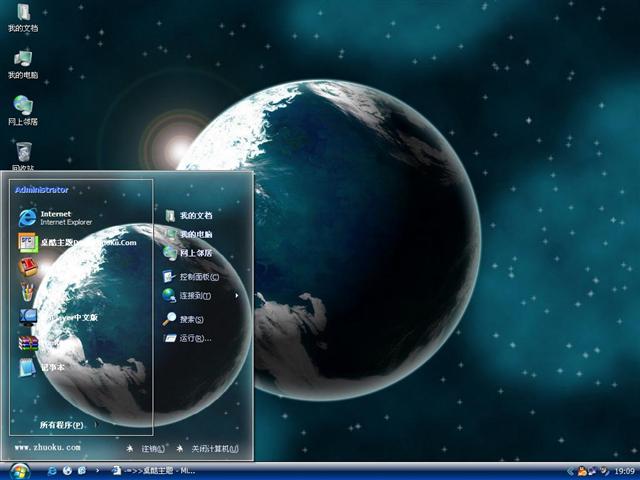Select the 网上邻居 desktop icon
The height and width of the screenshot is (480, 640).
(x=22, y=106)
